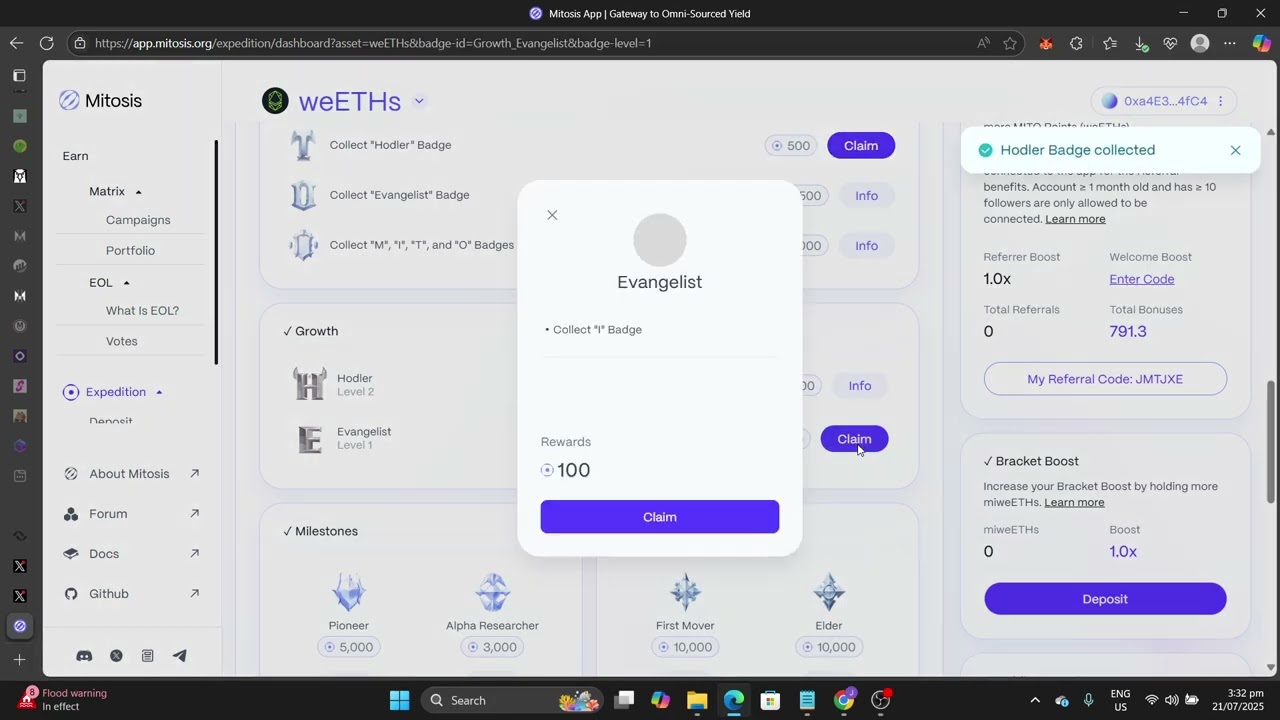This screenshot has width=1280, height=720.
Task: Click the Enter Code welcome boost link
Action: click(1142, 279)
